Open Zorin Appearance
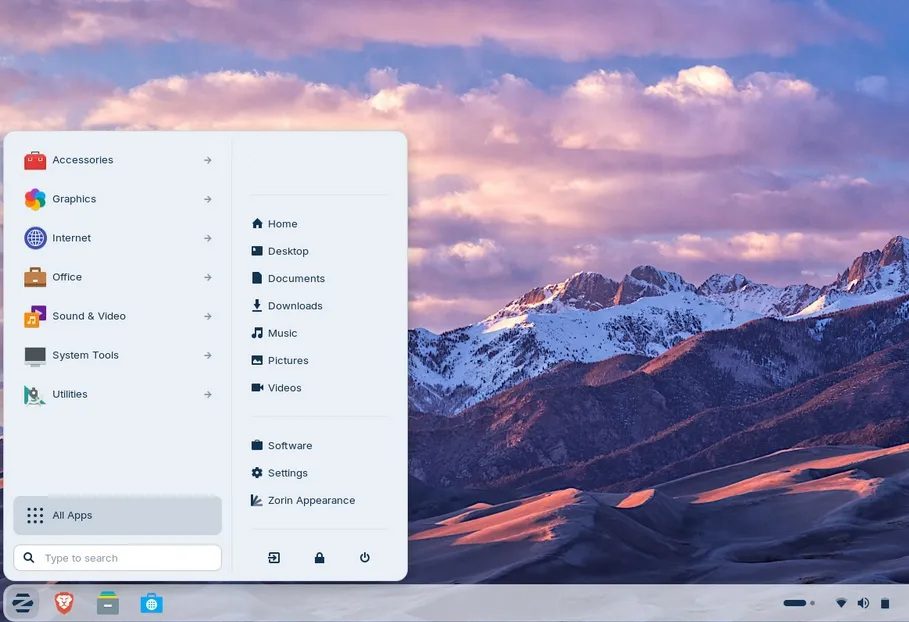This screenshot has height=622, width=909. click(310, 500)
